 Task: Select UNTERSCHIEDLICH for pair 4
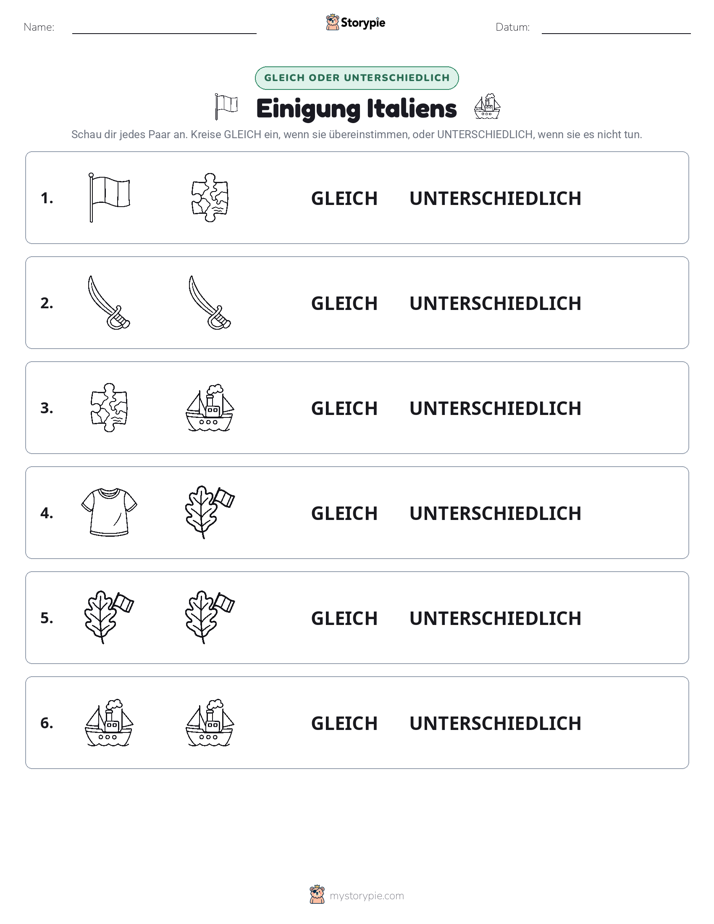(495, 513)
